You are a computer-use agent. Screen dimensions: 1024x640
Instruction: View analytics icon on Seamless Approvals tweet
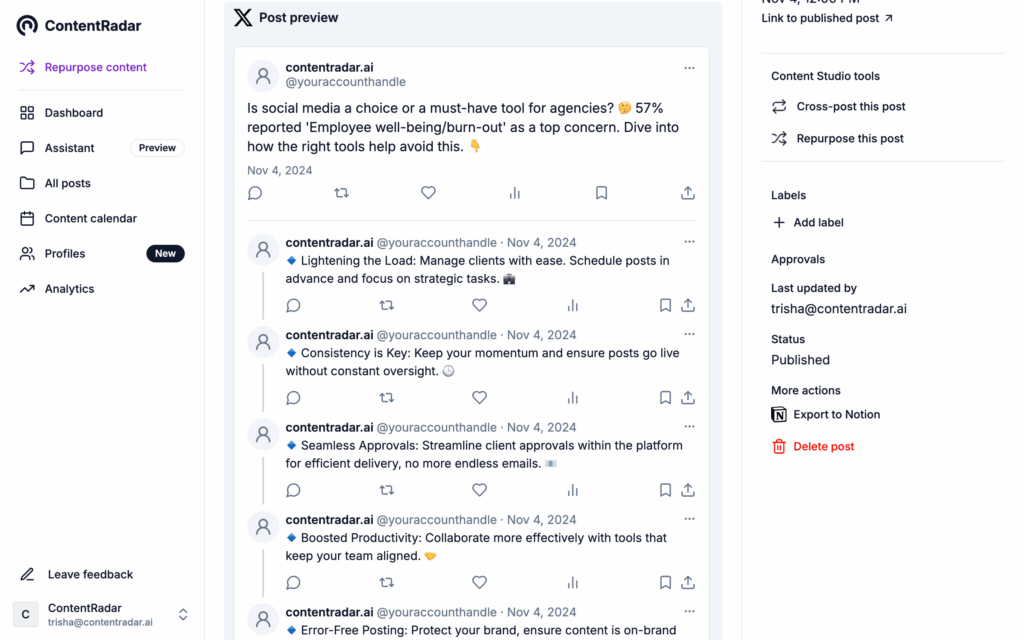click(x=573, y=490)
